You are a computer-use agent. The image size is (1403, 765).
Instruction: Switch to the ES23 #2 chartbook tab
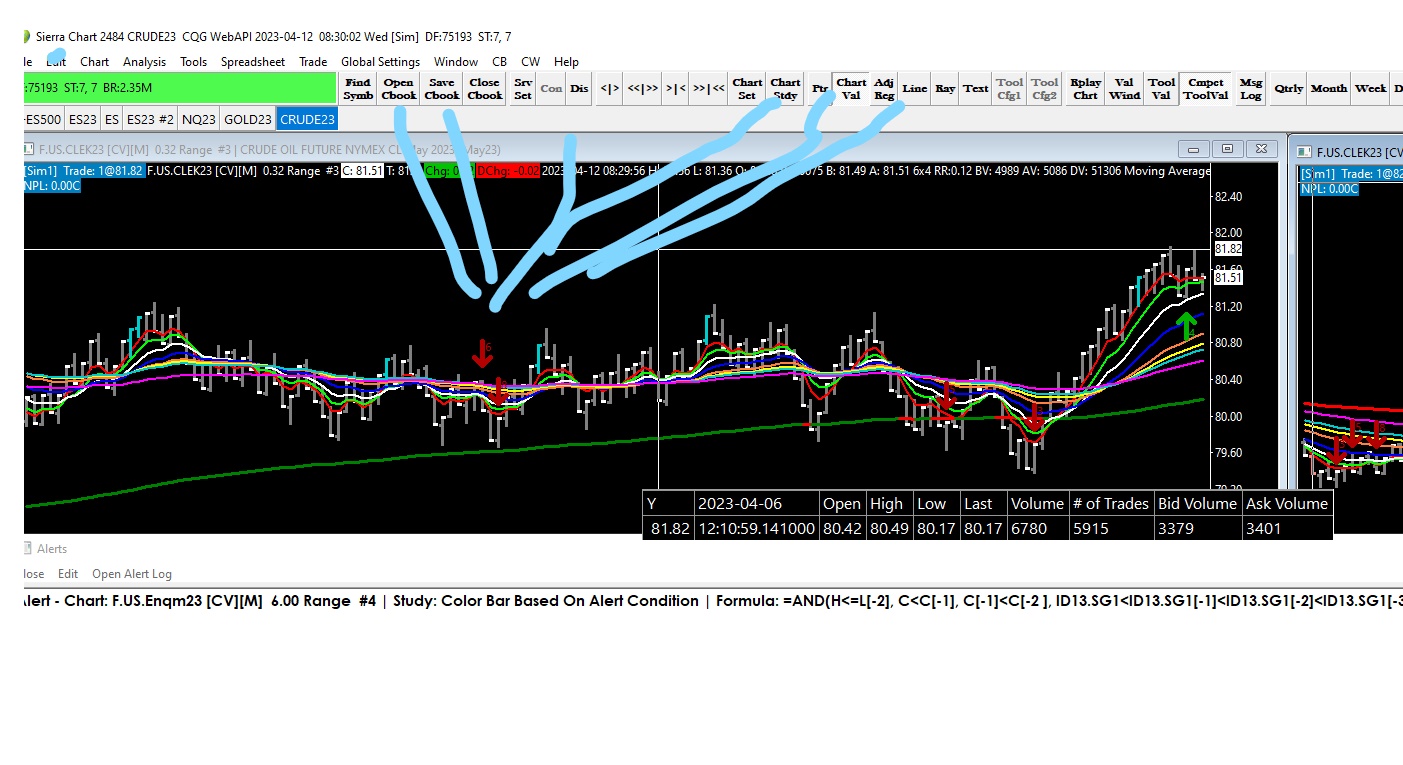pyautogui.click(x=150, y=119)
